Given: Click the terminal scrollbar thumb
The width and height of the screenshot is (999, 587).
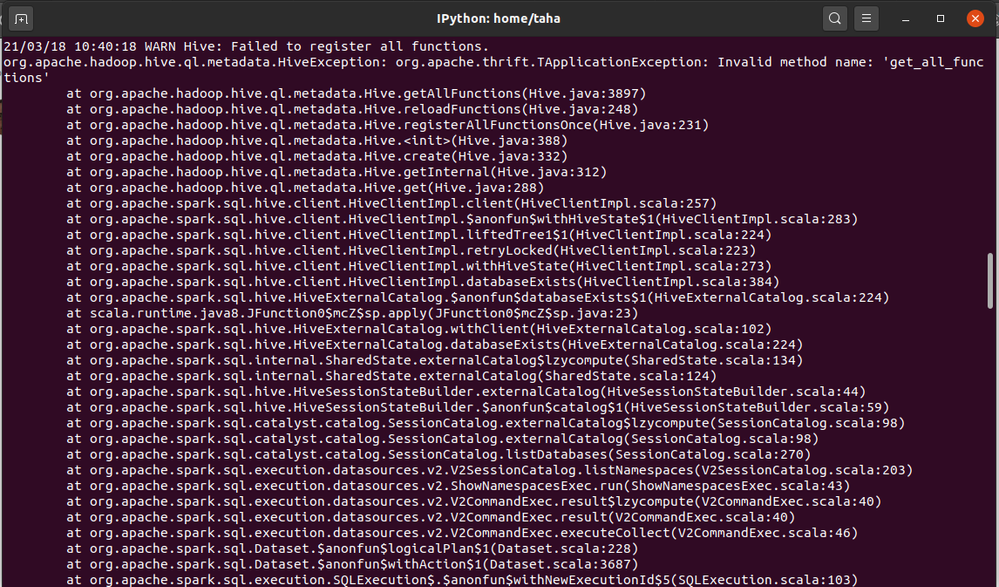Looking at the screenshot, I should tap(990, 281).
